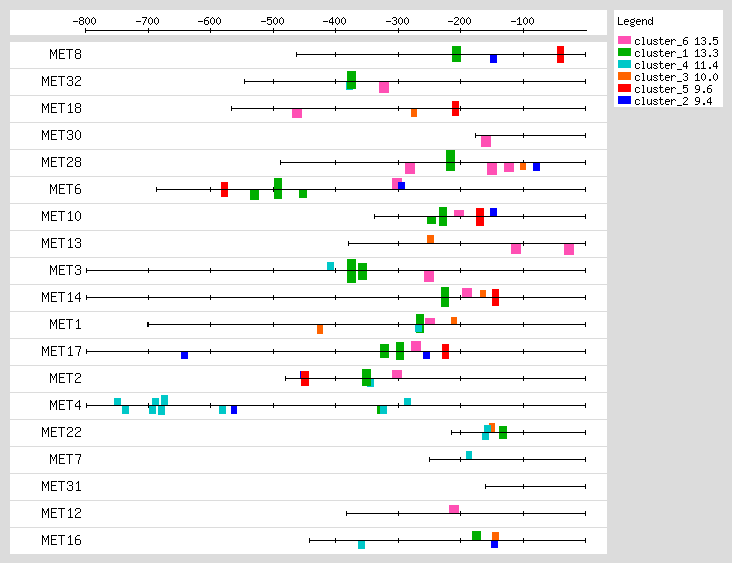Click the blue marker in the MET28 row
732x563 pixels.
536,167
